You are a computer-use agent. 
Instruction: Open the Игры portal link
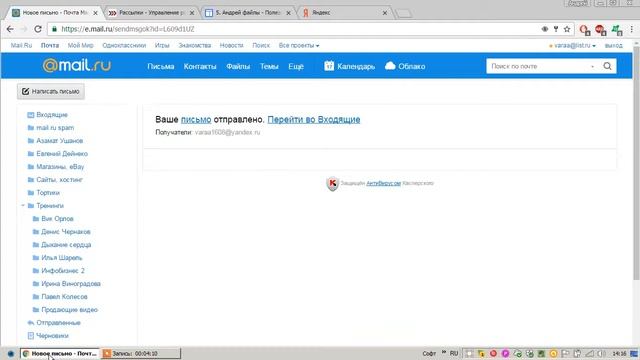click(x=162, y=45)
